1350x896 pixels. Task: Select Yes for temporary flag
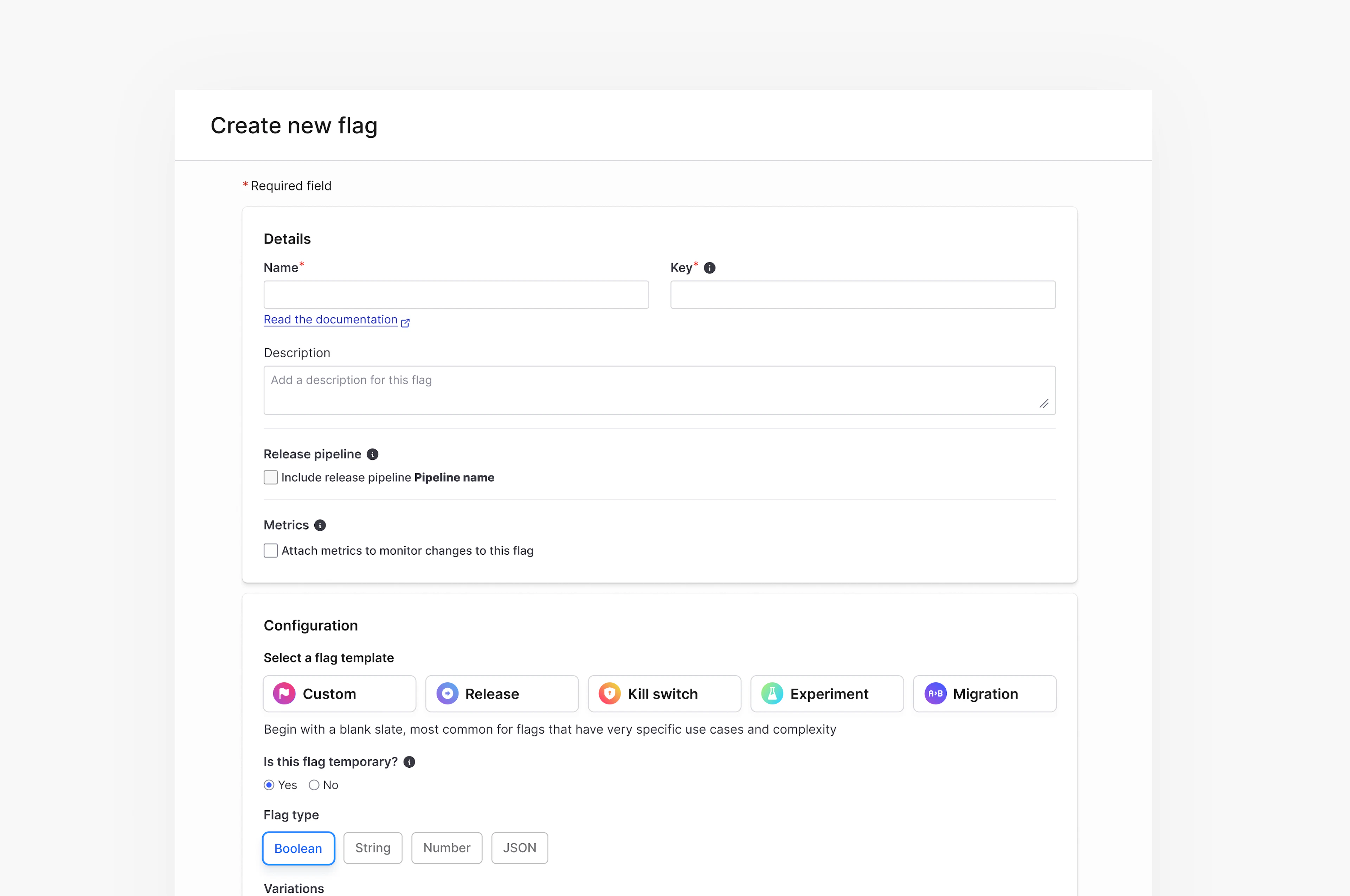pos(269,785)
